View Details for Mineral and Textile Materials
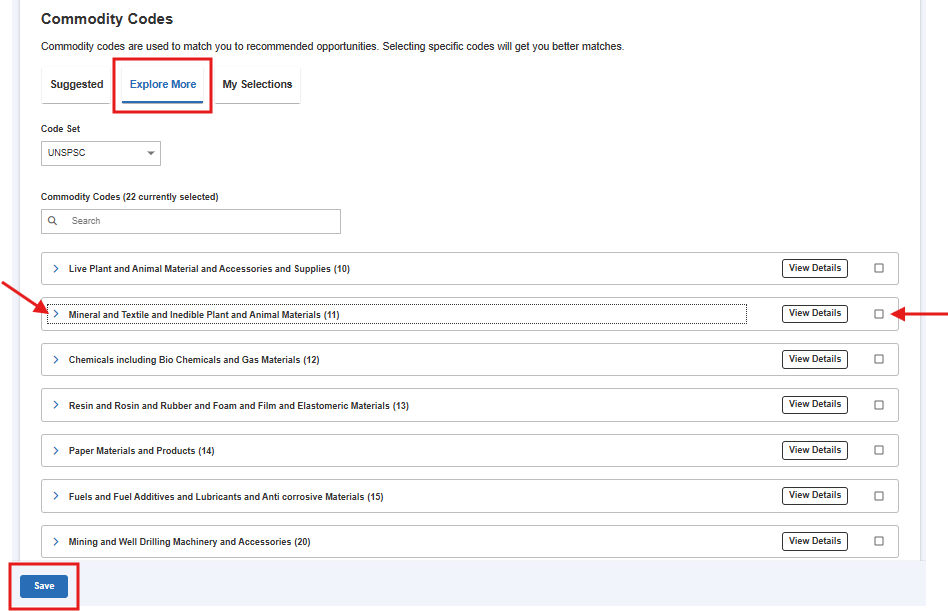The width and height of the screenshot is (948, 611). coord(814,313)
